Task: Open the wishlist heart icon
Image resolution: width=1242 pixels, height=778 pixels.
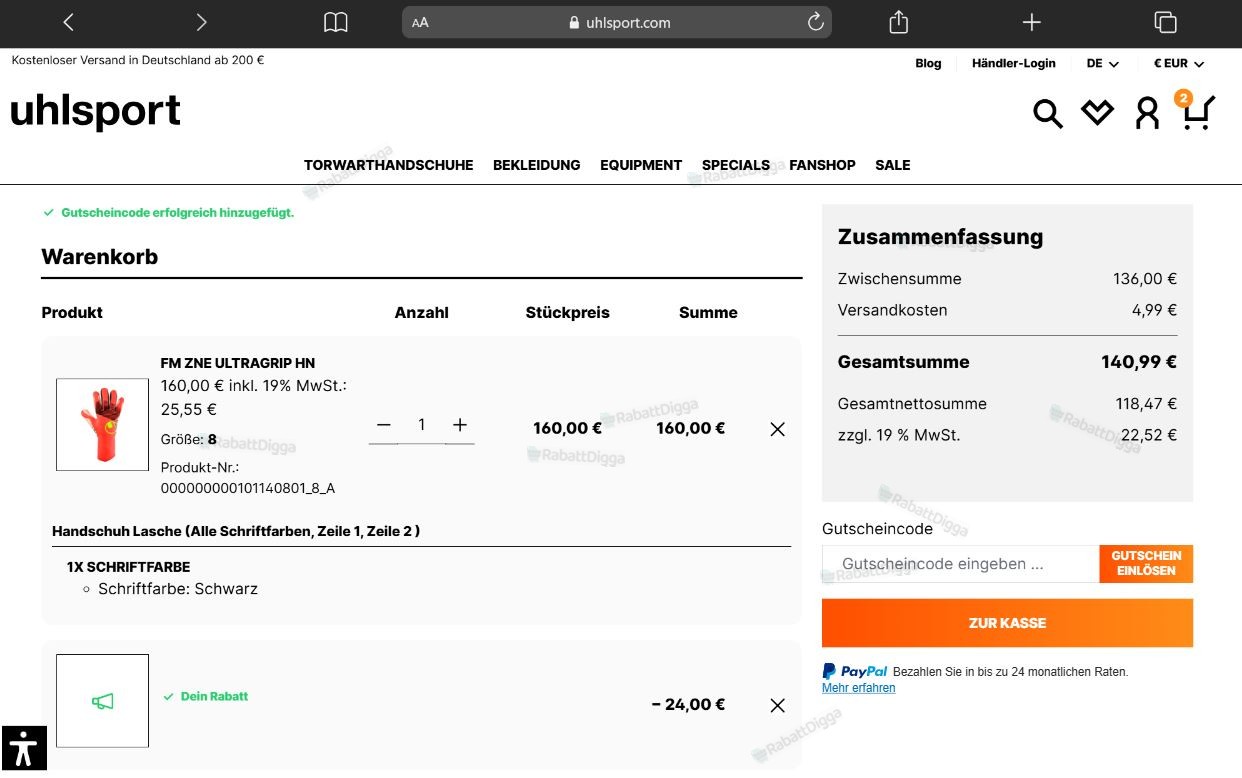Action: click(x=1097, y=112)
